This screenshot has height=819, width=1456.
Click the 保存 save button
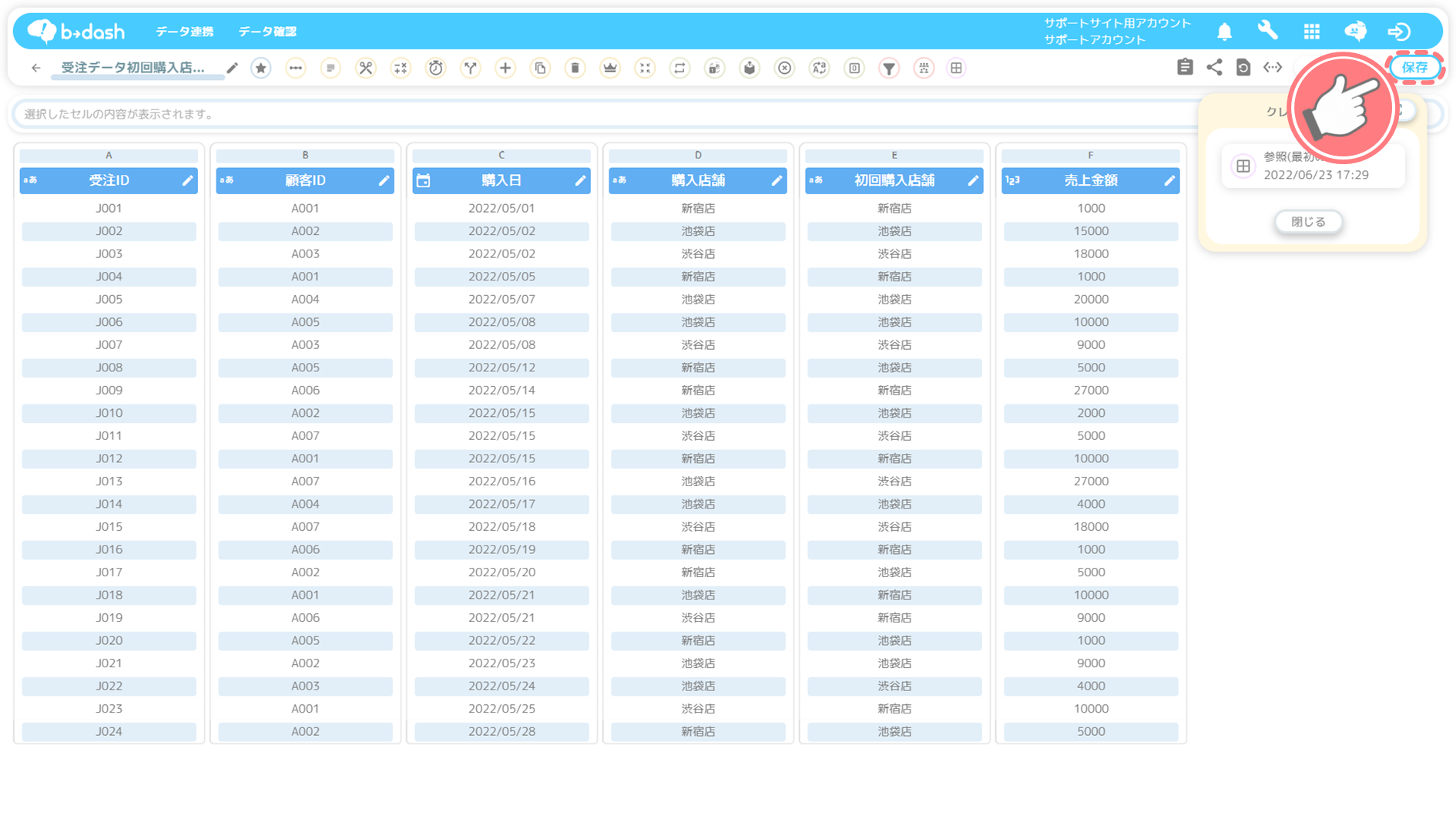point(1414,67)
